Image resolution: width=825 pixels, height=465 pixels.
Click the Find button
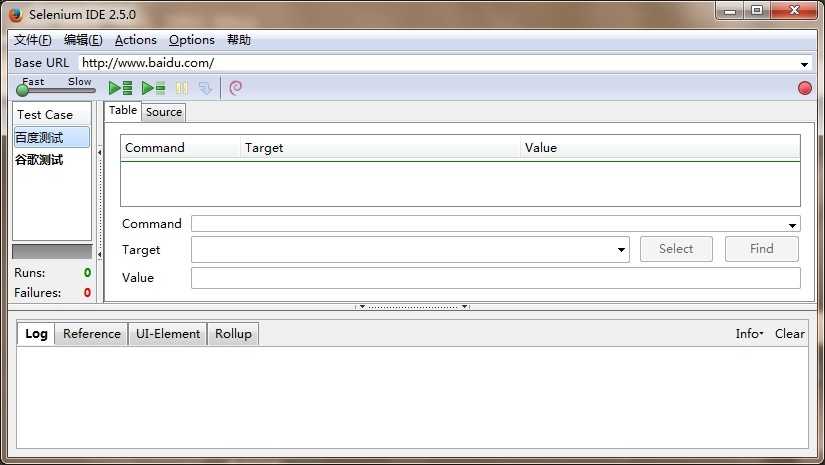[x=761, y=249]
